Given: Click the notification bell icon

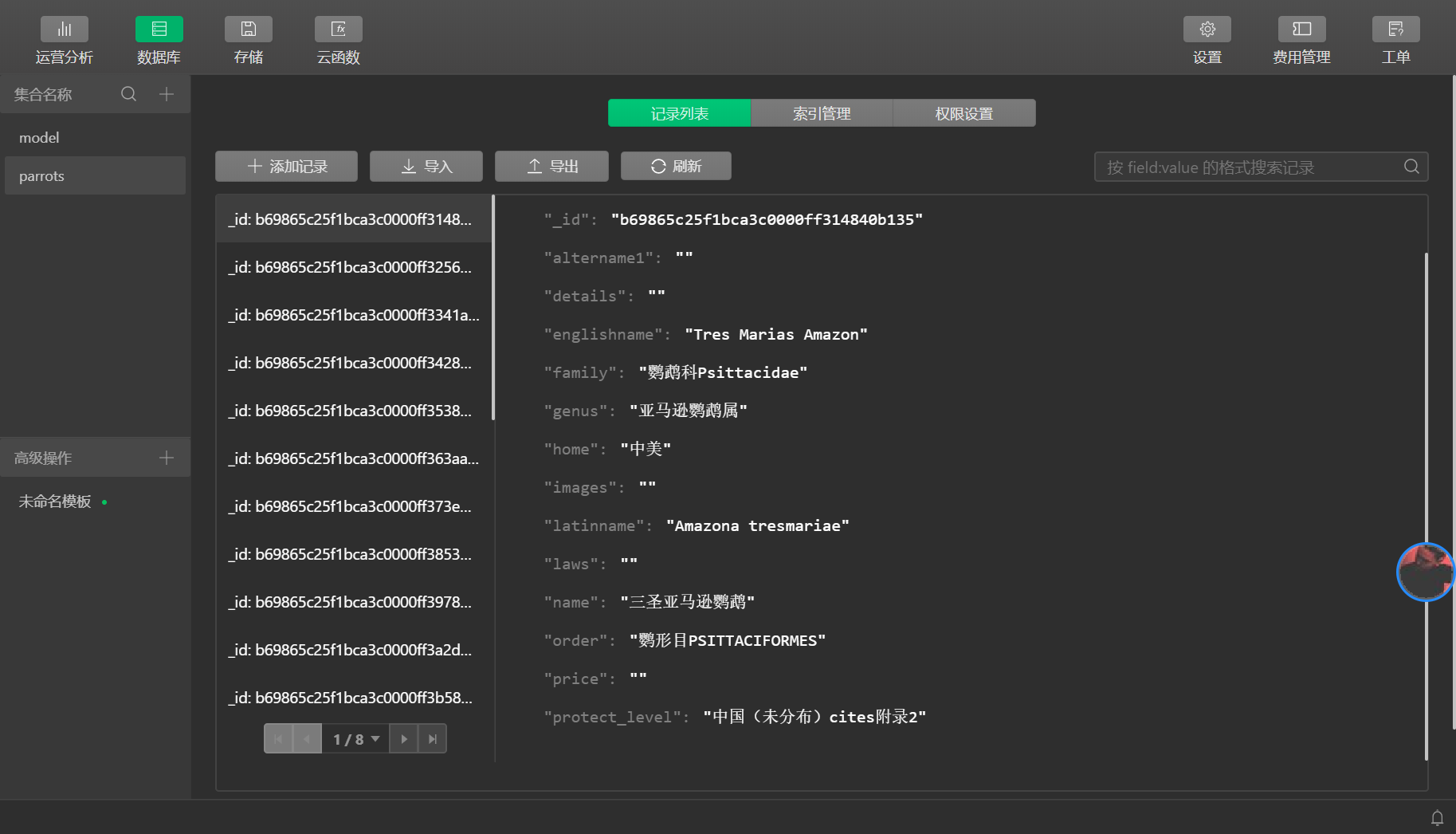Looking at the screenshot, I should [1437, 817].
